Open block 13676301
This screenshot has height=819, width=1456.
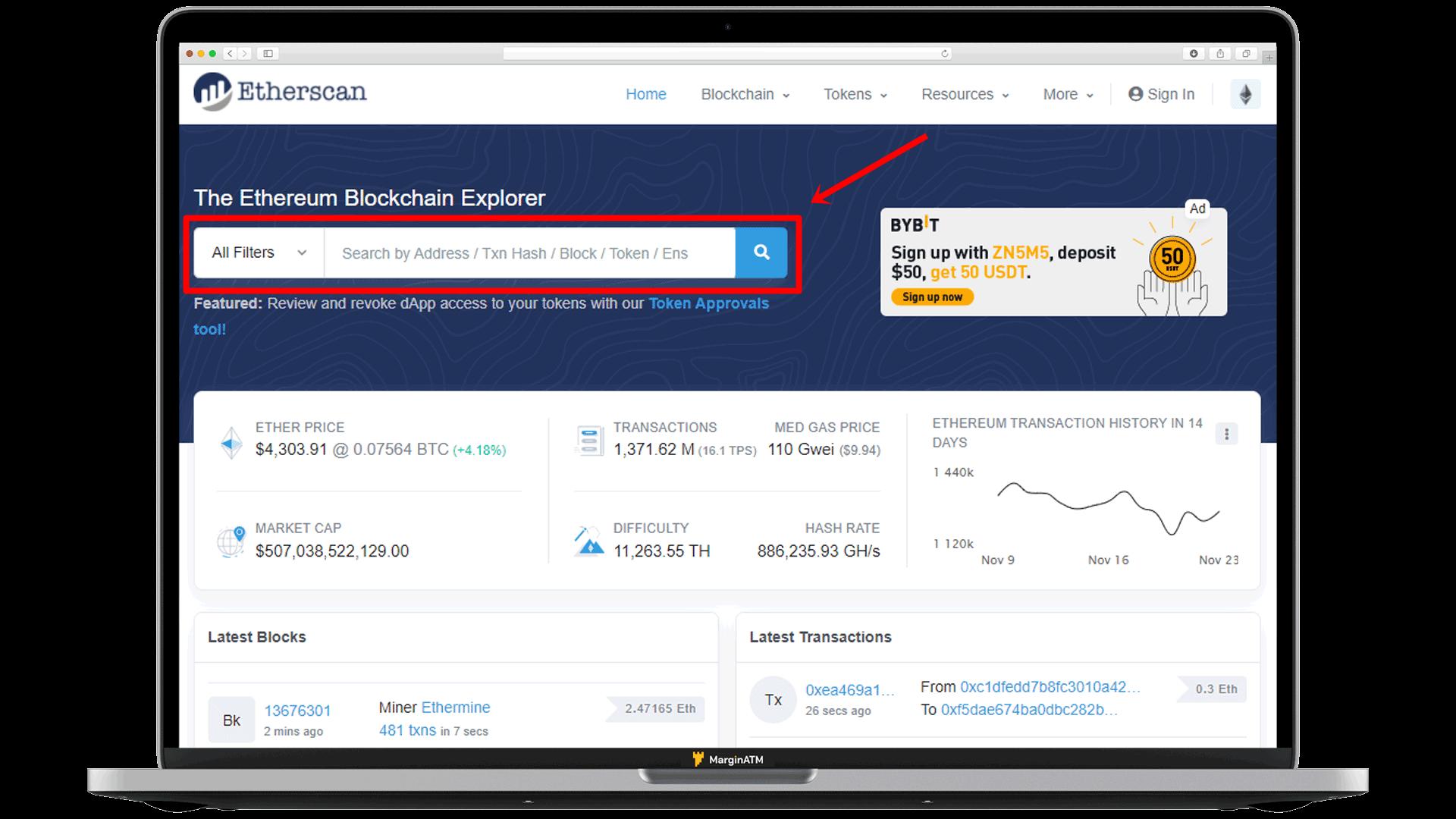coord(297,711)
